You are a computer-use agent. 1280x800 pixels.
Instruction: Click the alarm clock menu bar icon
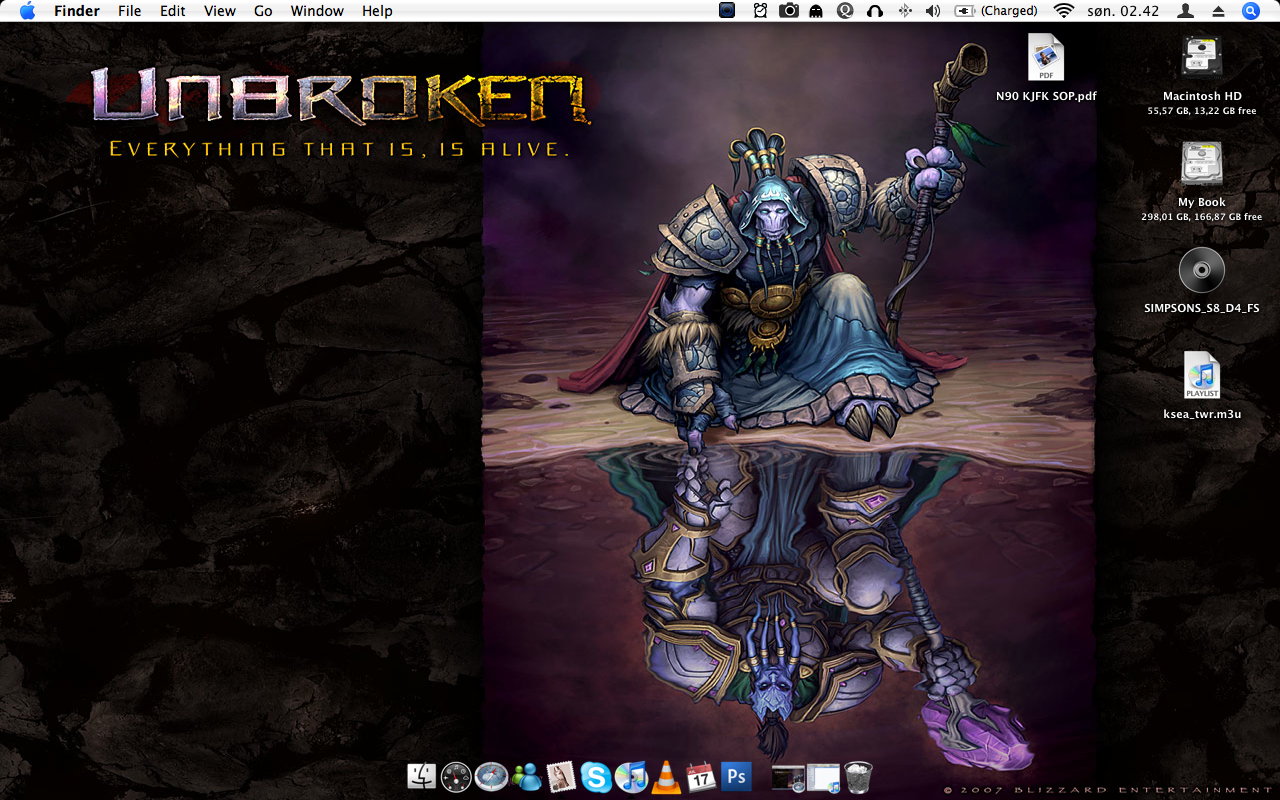(760, 11)
